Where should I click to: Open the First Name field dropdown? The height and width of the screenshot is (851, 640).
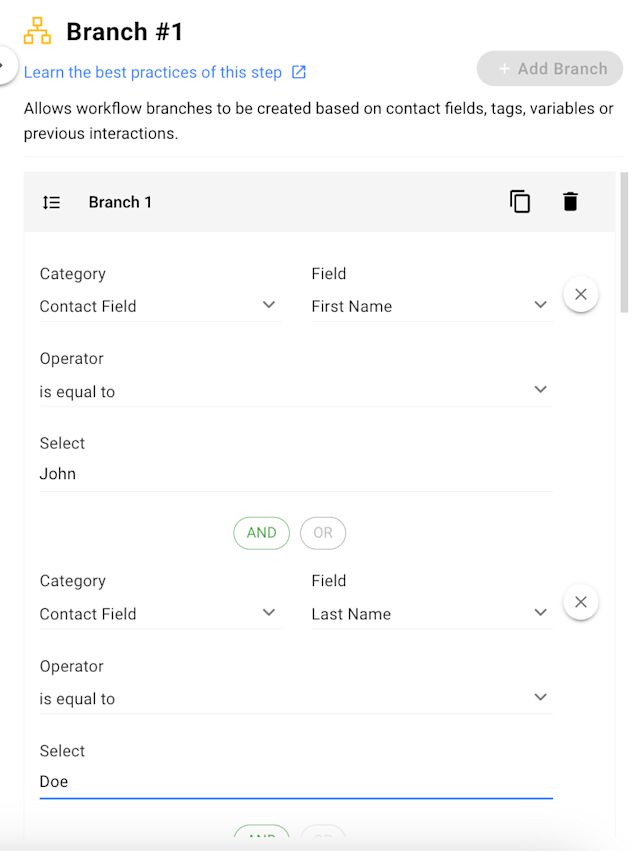(x=430, y=306)
